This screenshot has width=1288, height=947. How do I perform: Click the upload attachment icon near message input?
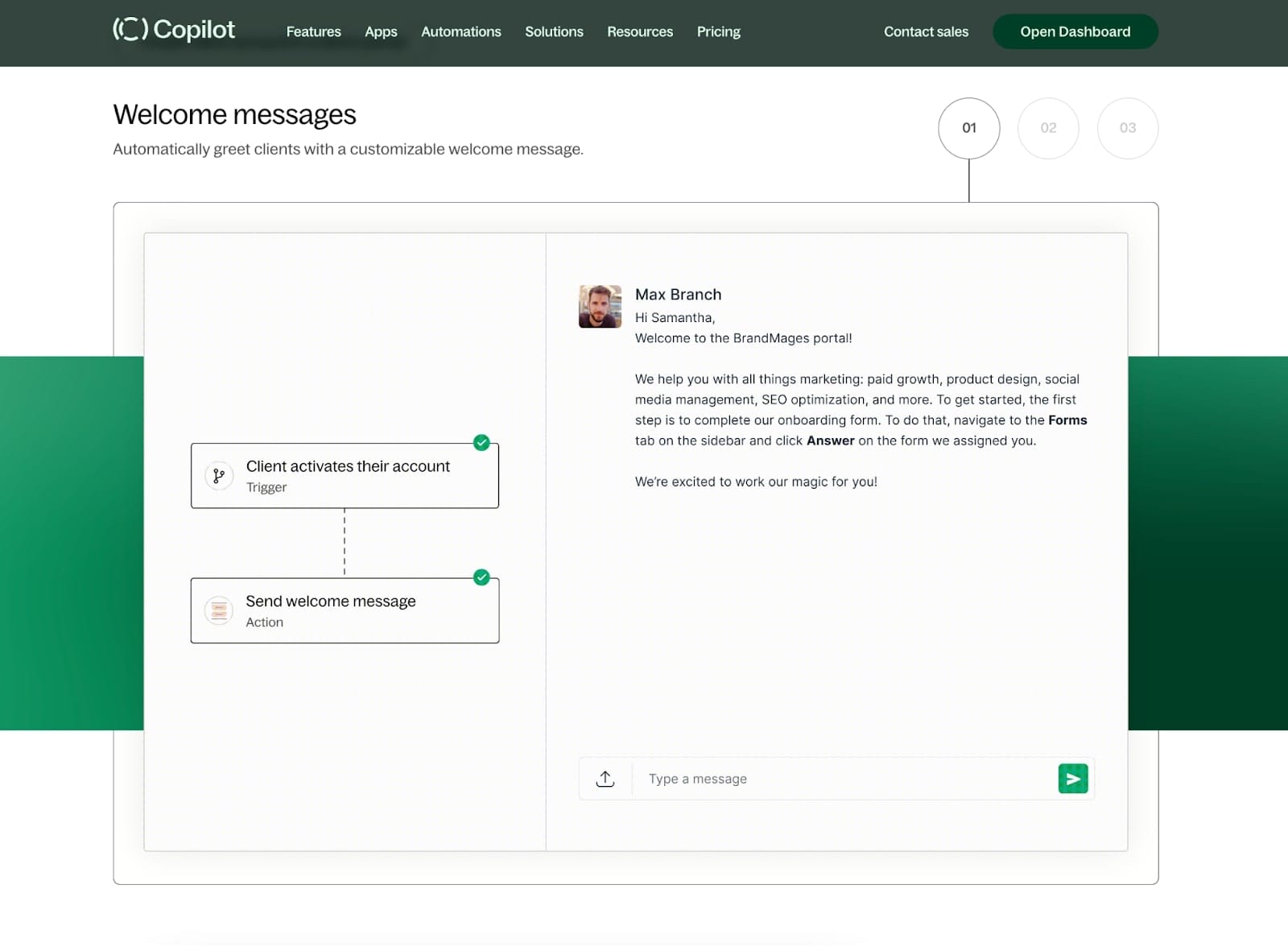[605, 778]
